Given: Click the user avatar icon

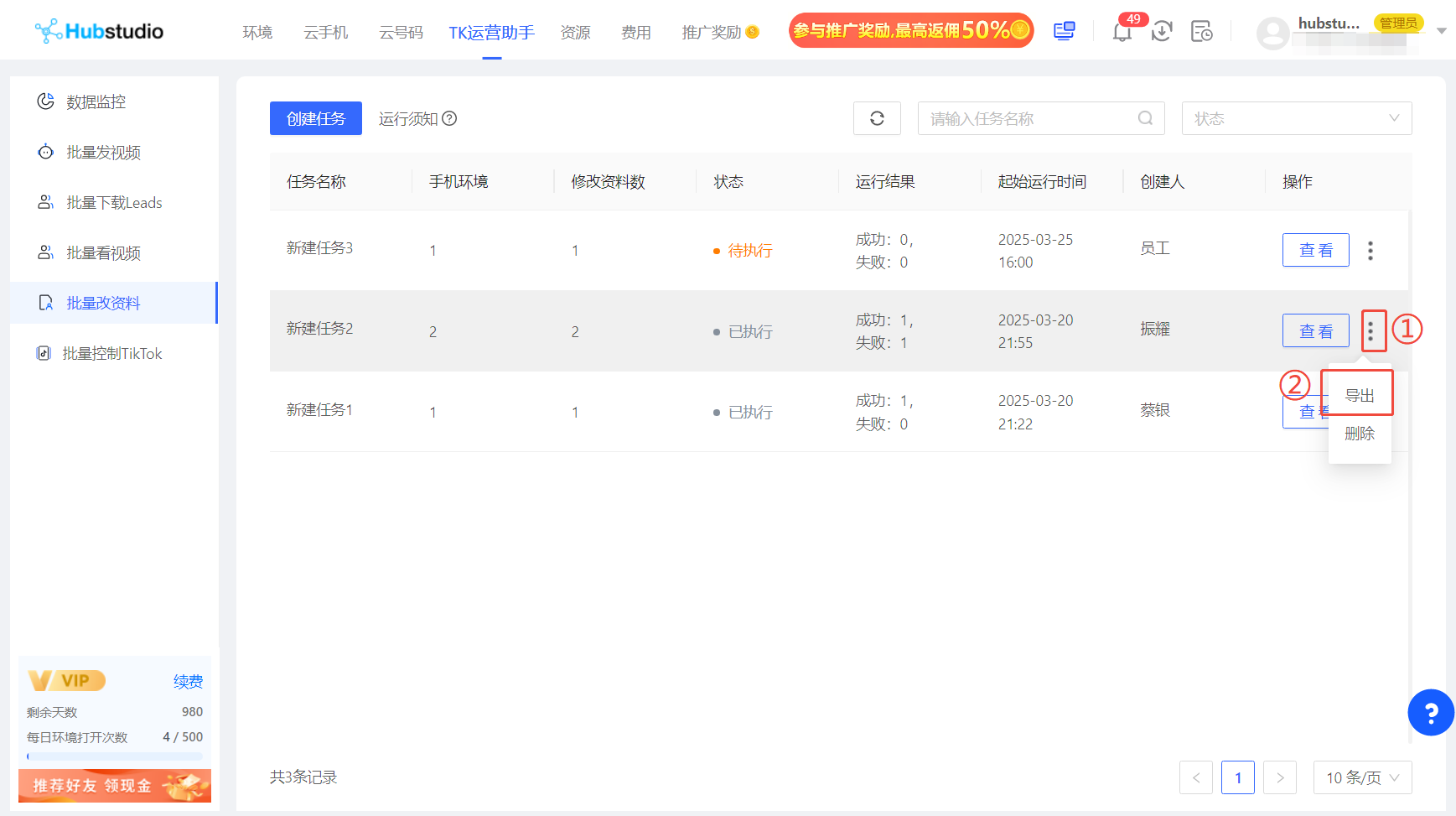Looking at the screenshot, I should [x=1272, y=34].
